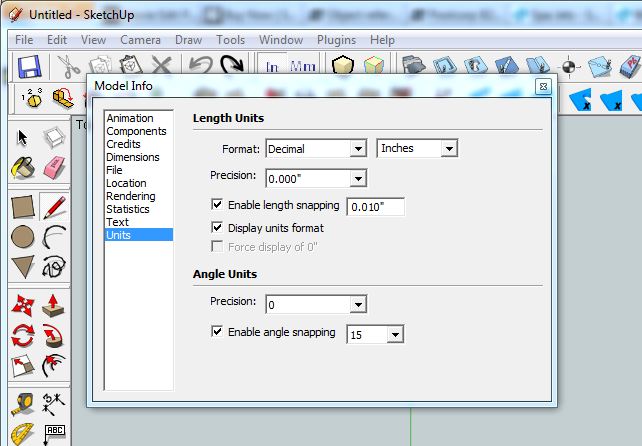Activate the Rotate tool
Screen dimensions: 642x446
tap(23, 335)
